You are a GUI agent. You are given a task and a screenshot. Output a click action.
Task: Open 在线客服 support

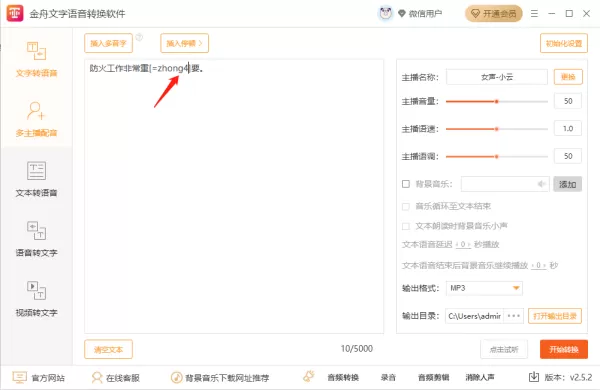[116, 378]
